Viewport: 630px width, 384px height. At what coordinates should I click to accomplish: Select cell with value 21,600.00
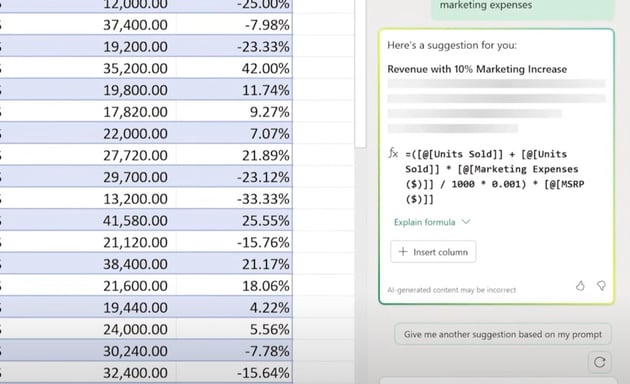(x=88, y=286)
